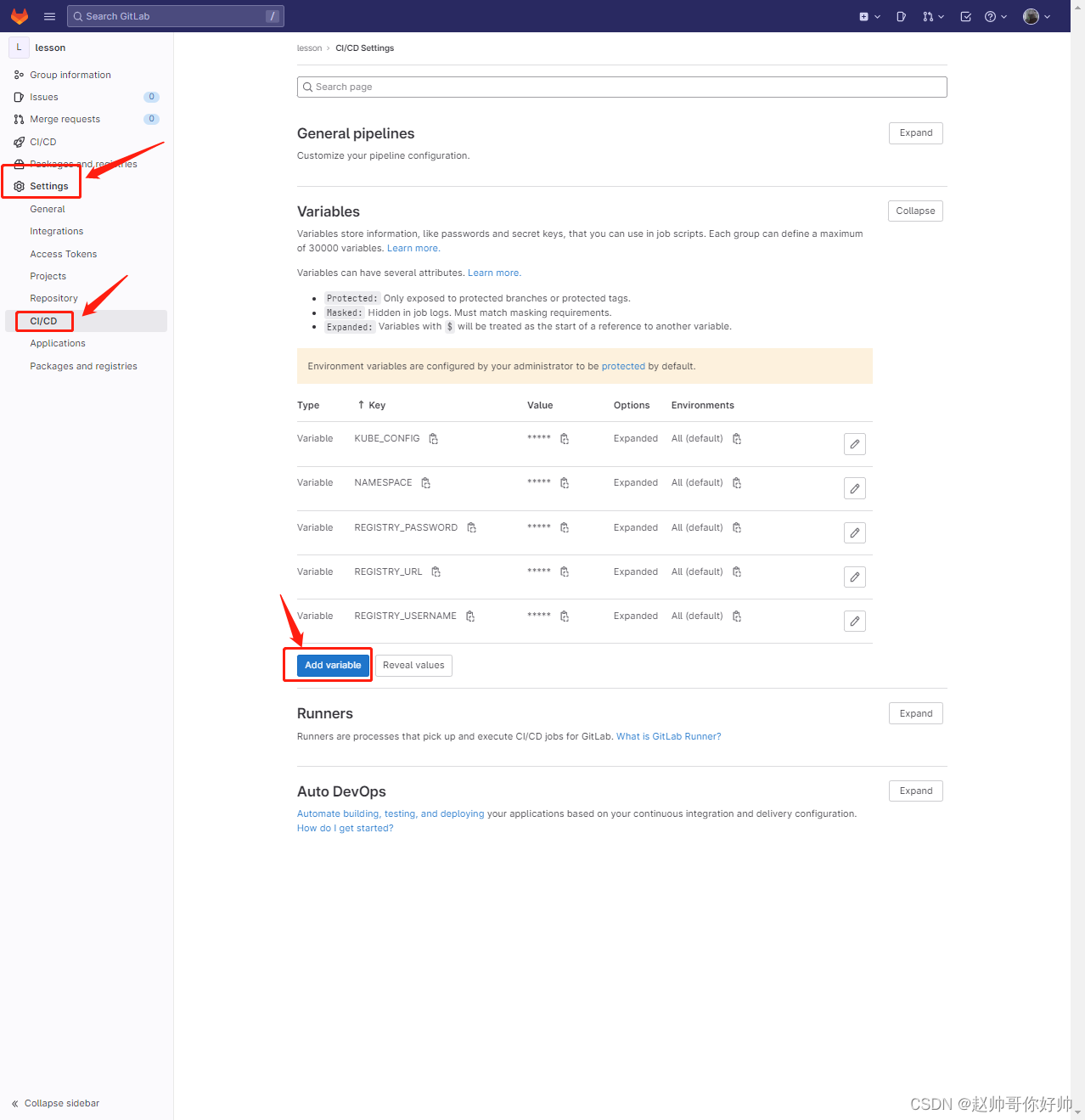Edit the NAMESPACE variable
The image size is (1085, 1120).
tap(855, 488)
